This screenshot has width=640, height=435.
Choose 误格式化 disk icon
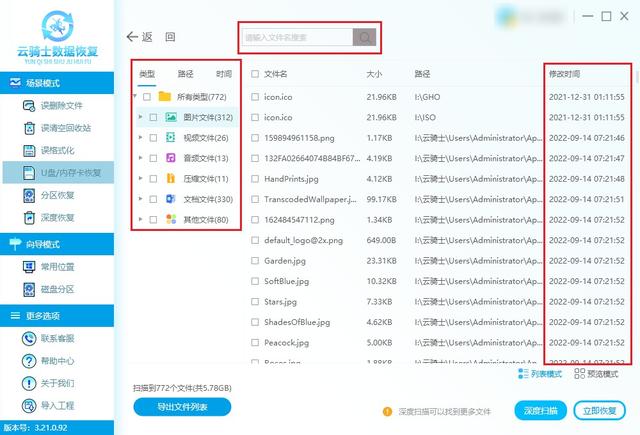[29, 151]
